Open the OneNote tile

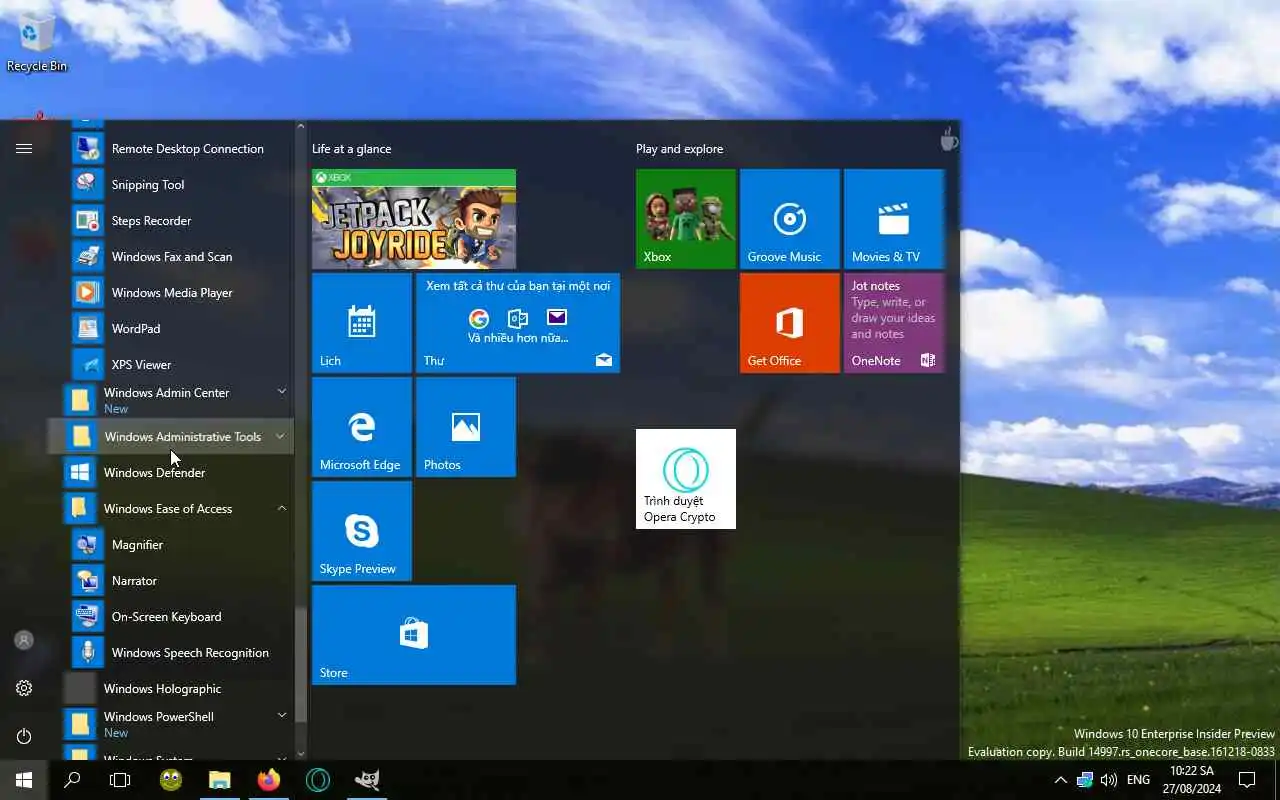894,322
